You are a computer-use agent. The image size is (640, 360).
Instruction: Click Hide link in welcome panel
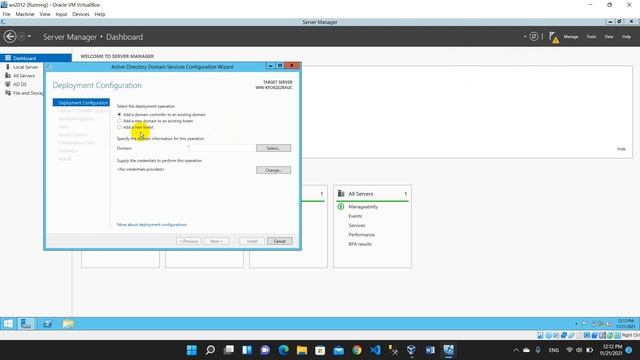tap(621, 149)
